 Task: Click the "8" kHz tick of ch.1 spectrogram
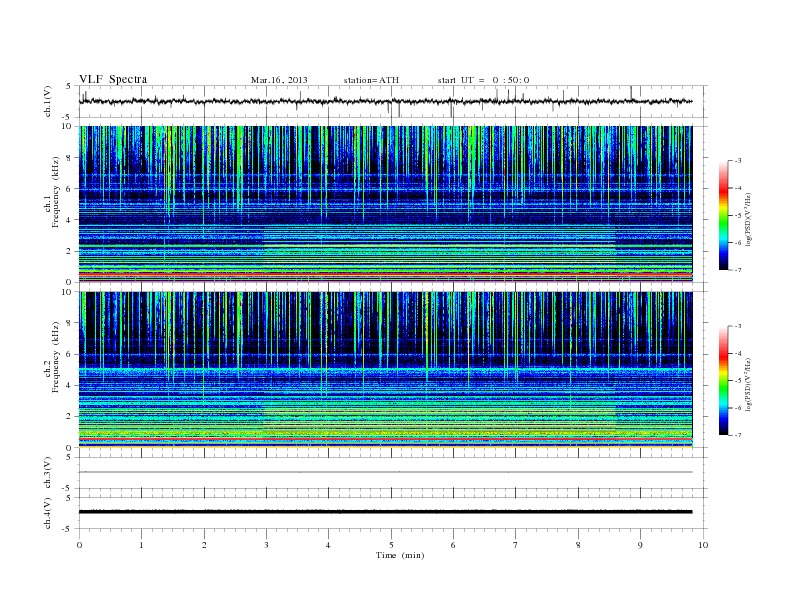click(69, 158)
